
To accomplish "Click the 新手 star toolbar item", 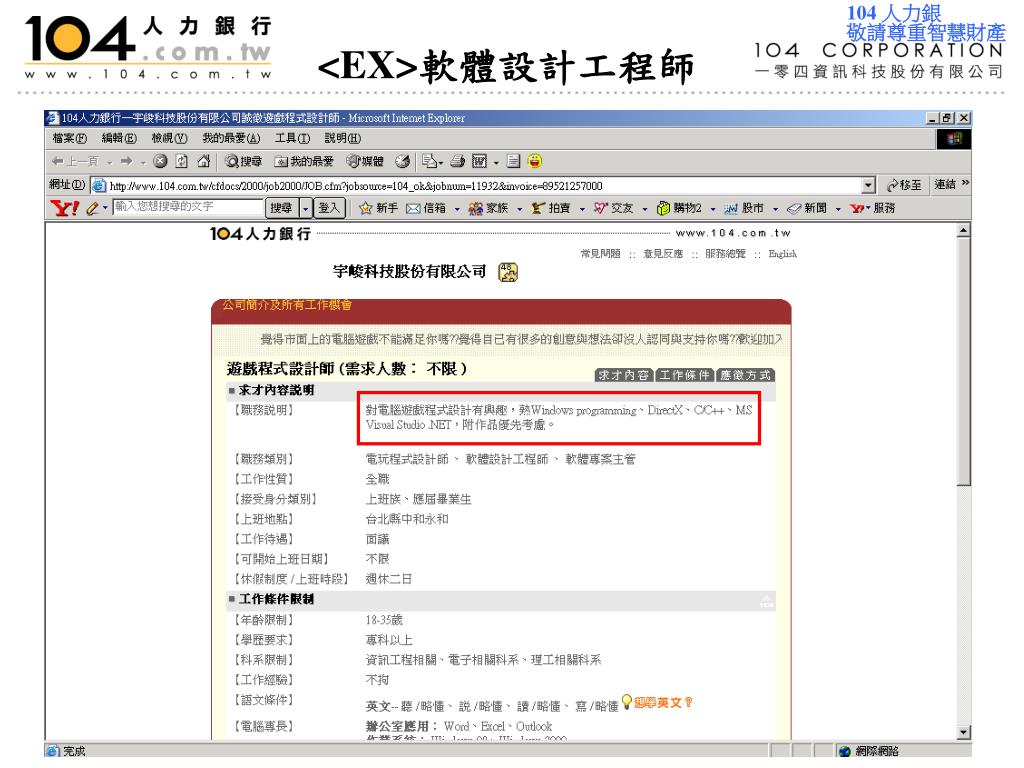I will [378, 208].
